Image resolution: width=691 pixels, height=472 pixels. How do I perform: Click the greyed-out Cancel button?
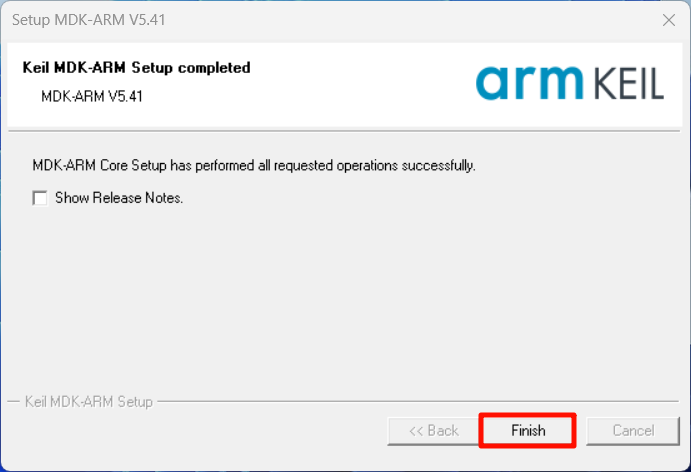pos(633,431)
